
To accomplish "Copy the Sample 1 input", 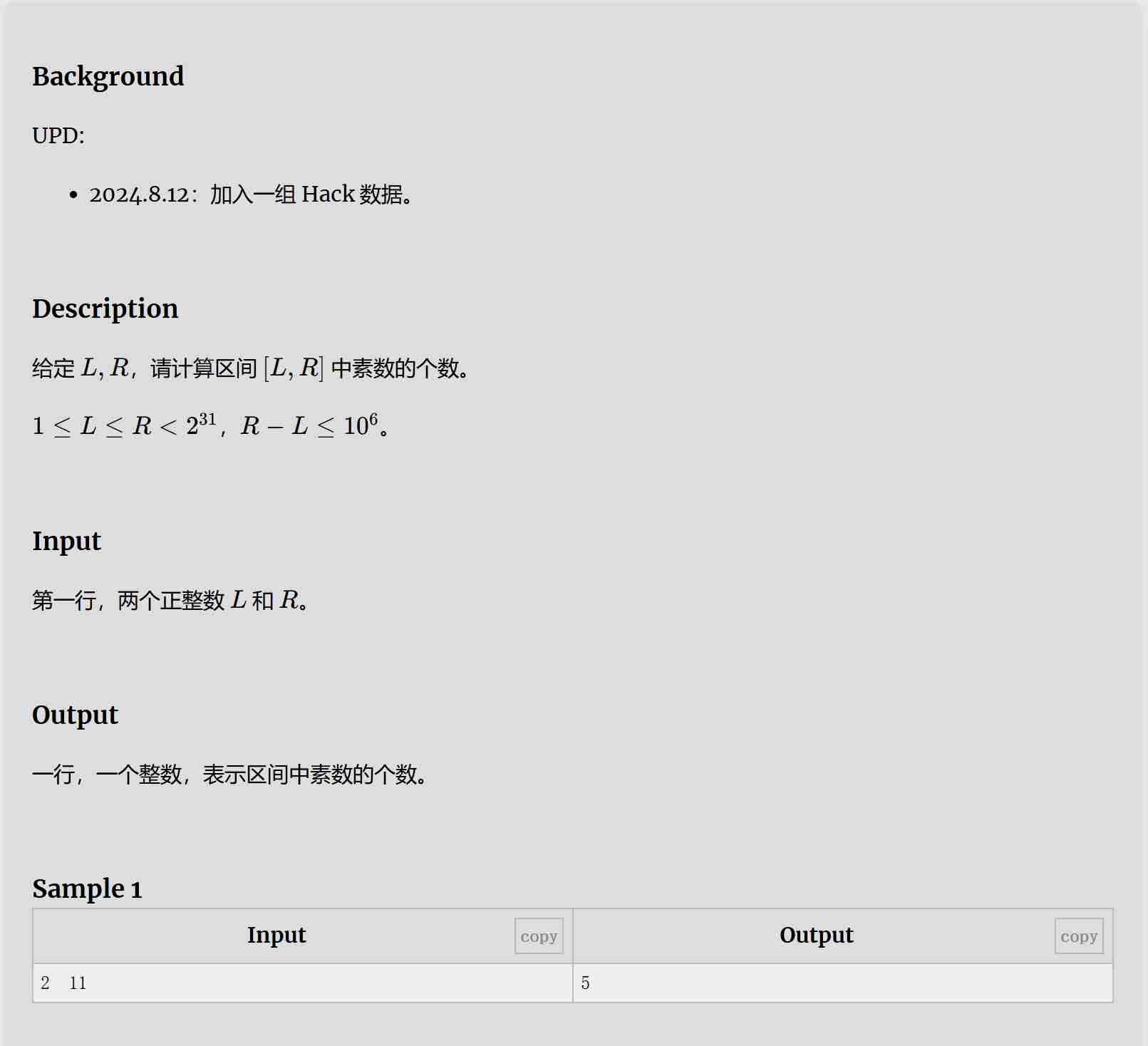I will 539,936.
